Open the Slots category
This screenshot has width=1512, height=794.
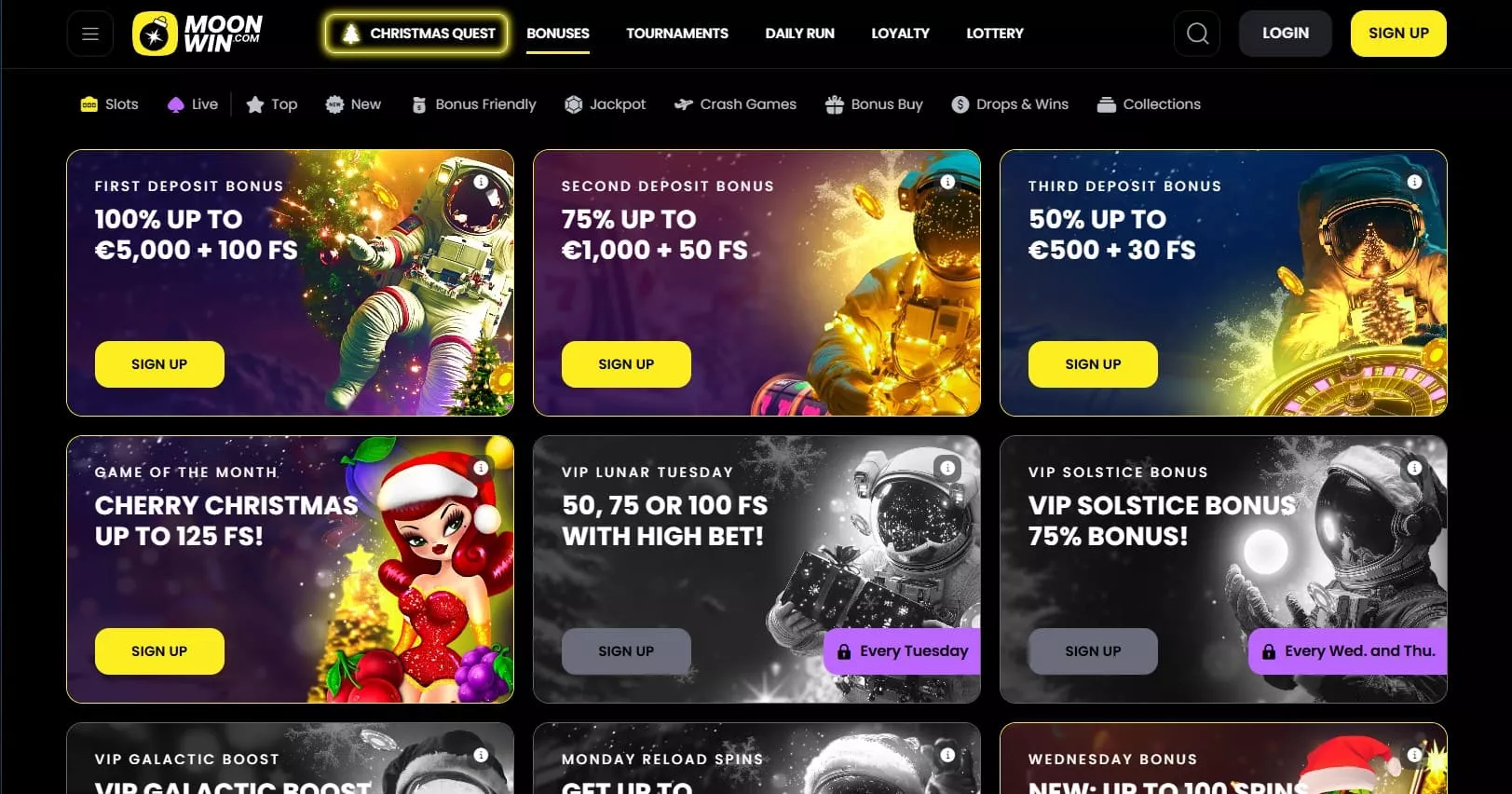tap(110, 104)
